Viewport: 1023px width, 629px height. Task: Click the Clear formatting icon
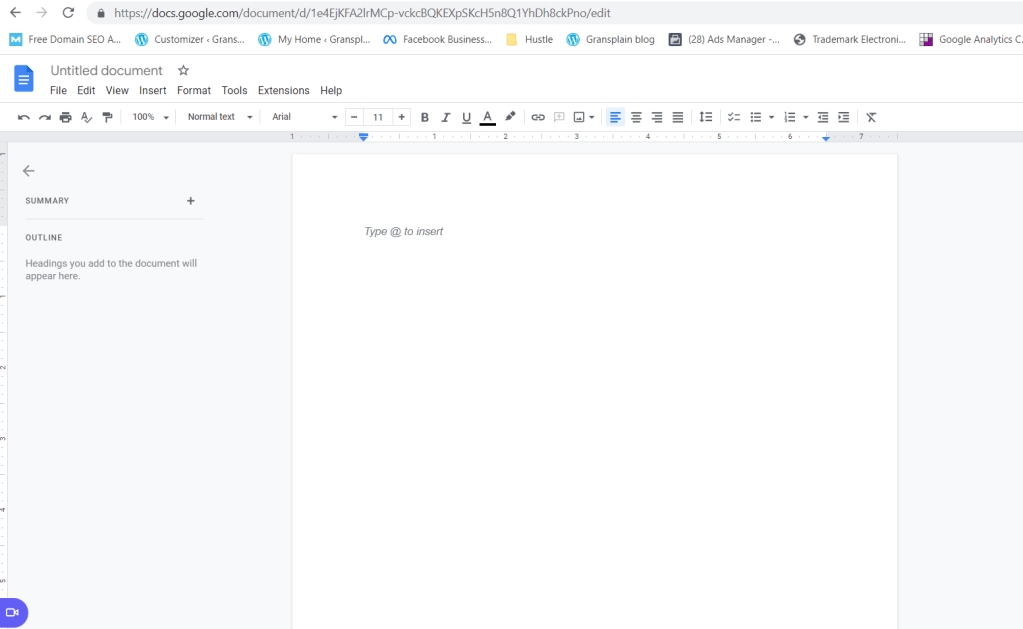871,117
